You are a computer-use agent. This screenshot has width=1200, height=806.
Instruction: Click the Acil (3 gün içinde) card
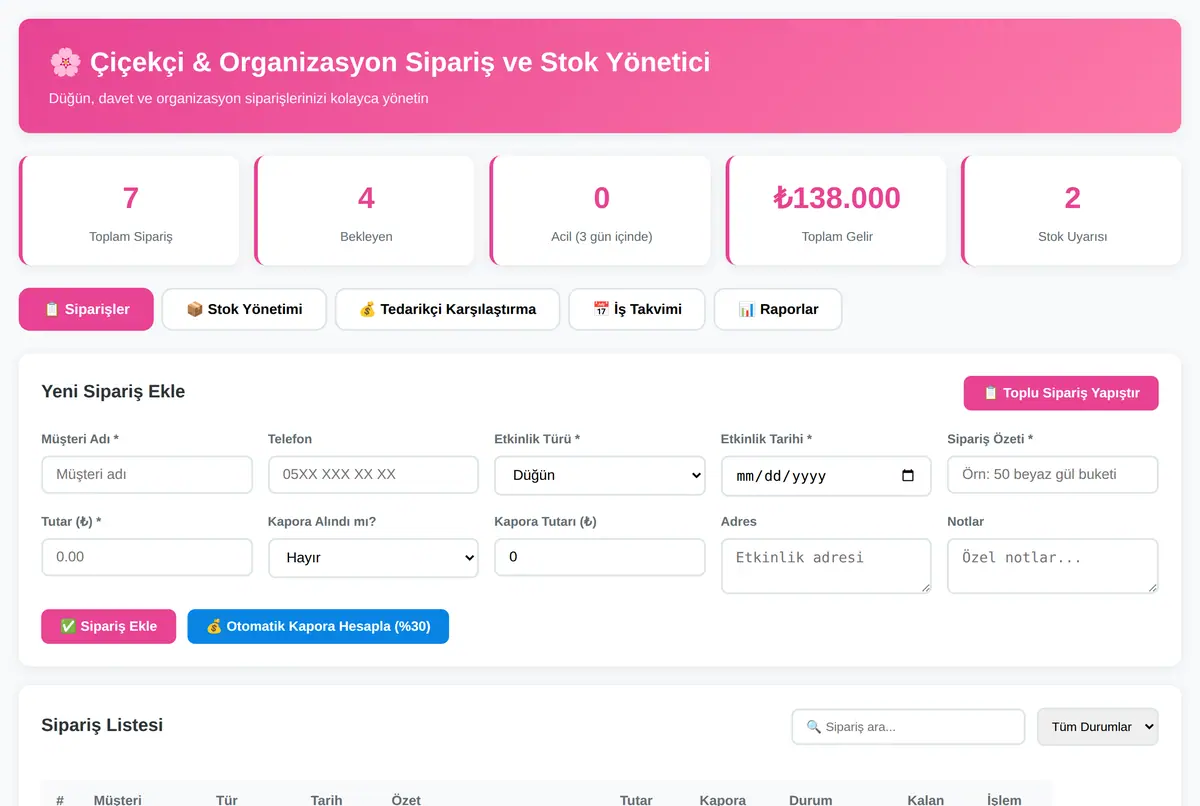(600, 210)
